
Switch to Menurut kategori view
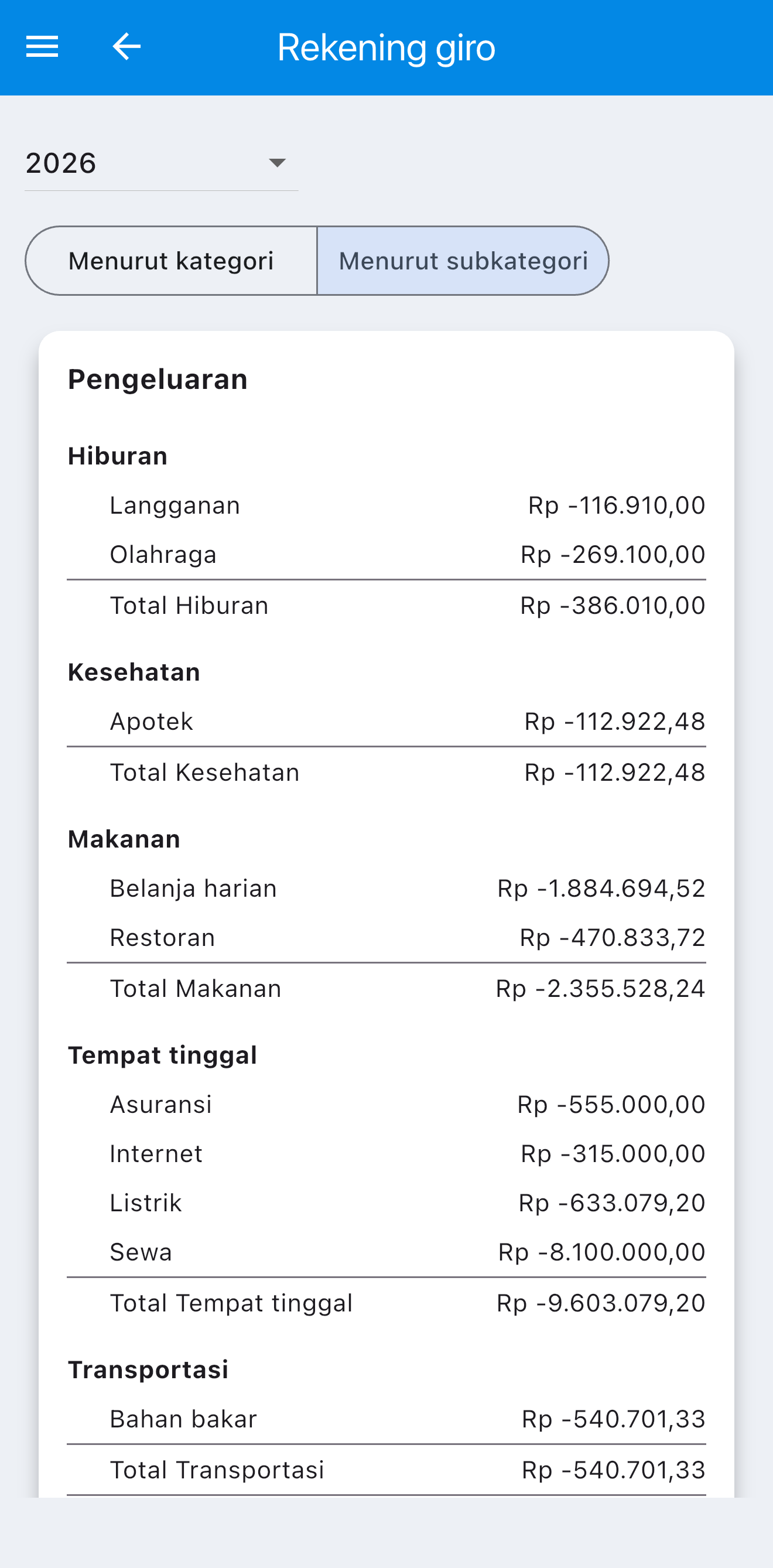click(x=171, y=261)
